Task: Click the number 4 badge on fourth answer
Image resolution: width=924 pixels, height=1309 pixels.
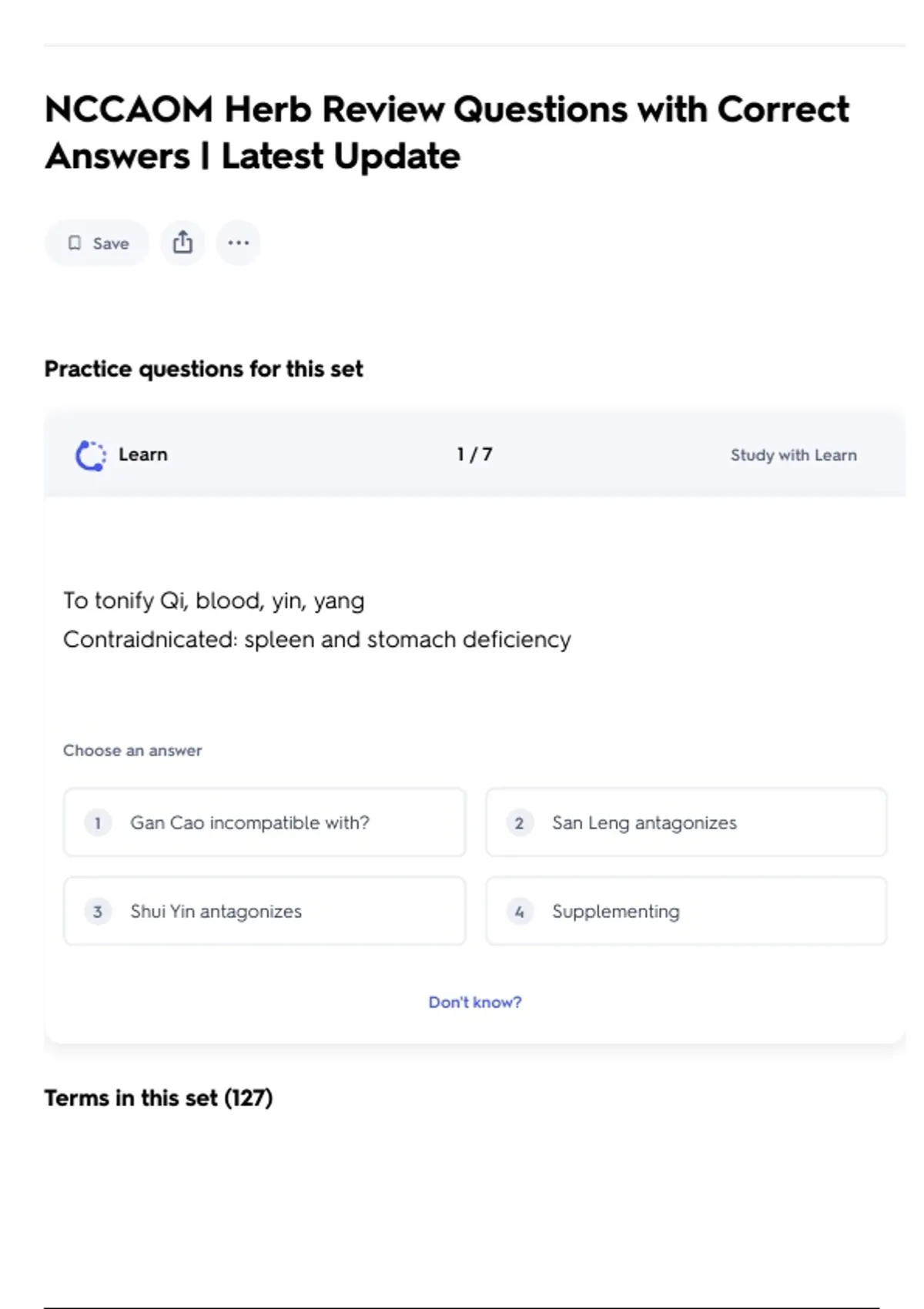Action: [519, 912]
